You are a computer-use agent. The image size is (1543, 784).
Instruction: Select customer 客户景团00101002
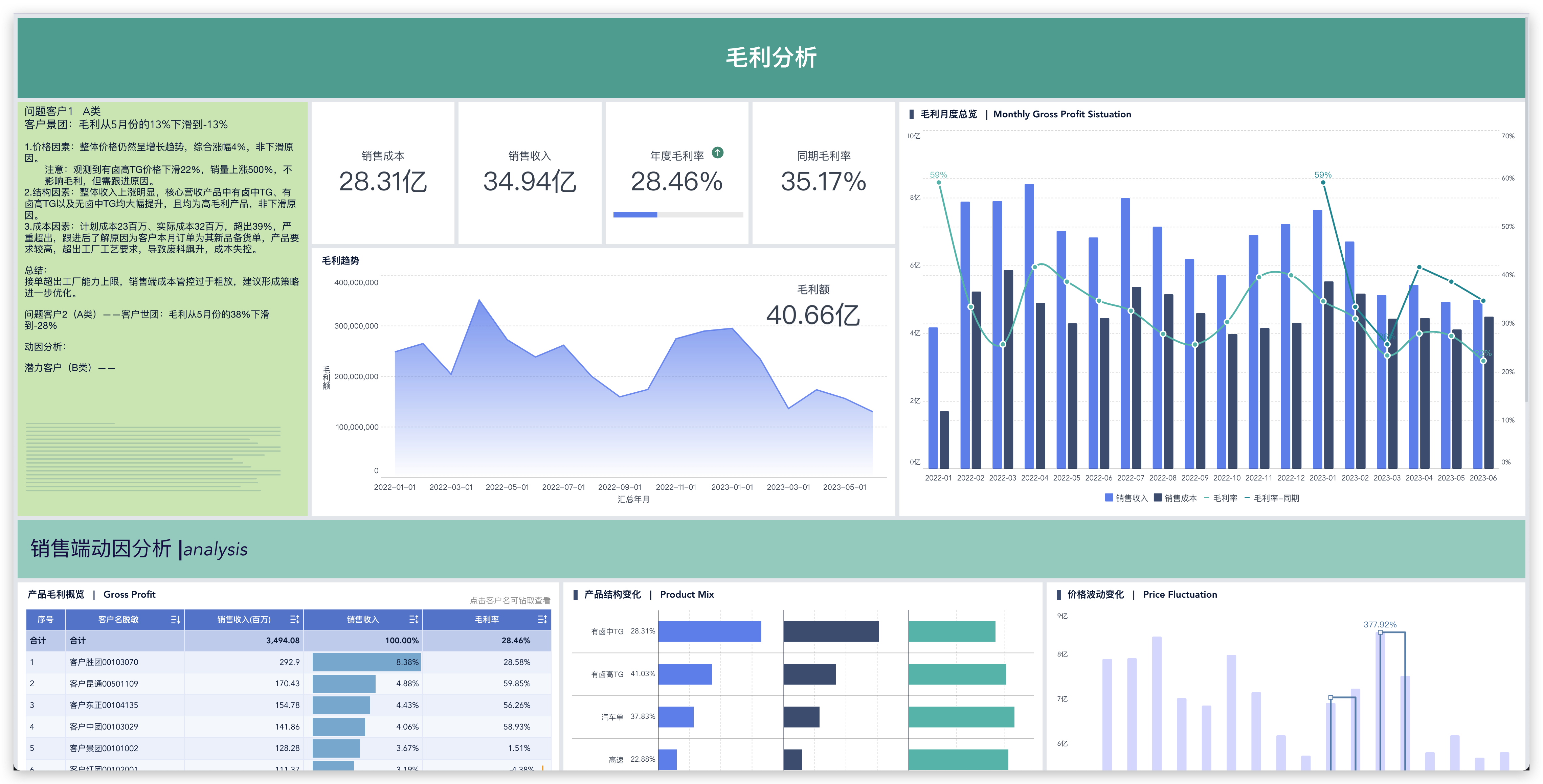pyautogui.click(x=104, y=748)
